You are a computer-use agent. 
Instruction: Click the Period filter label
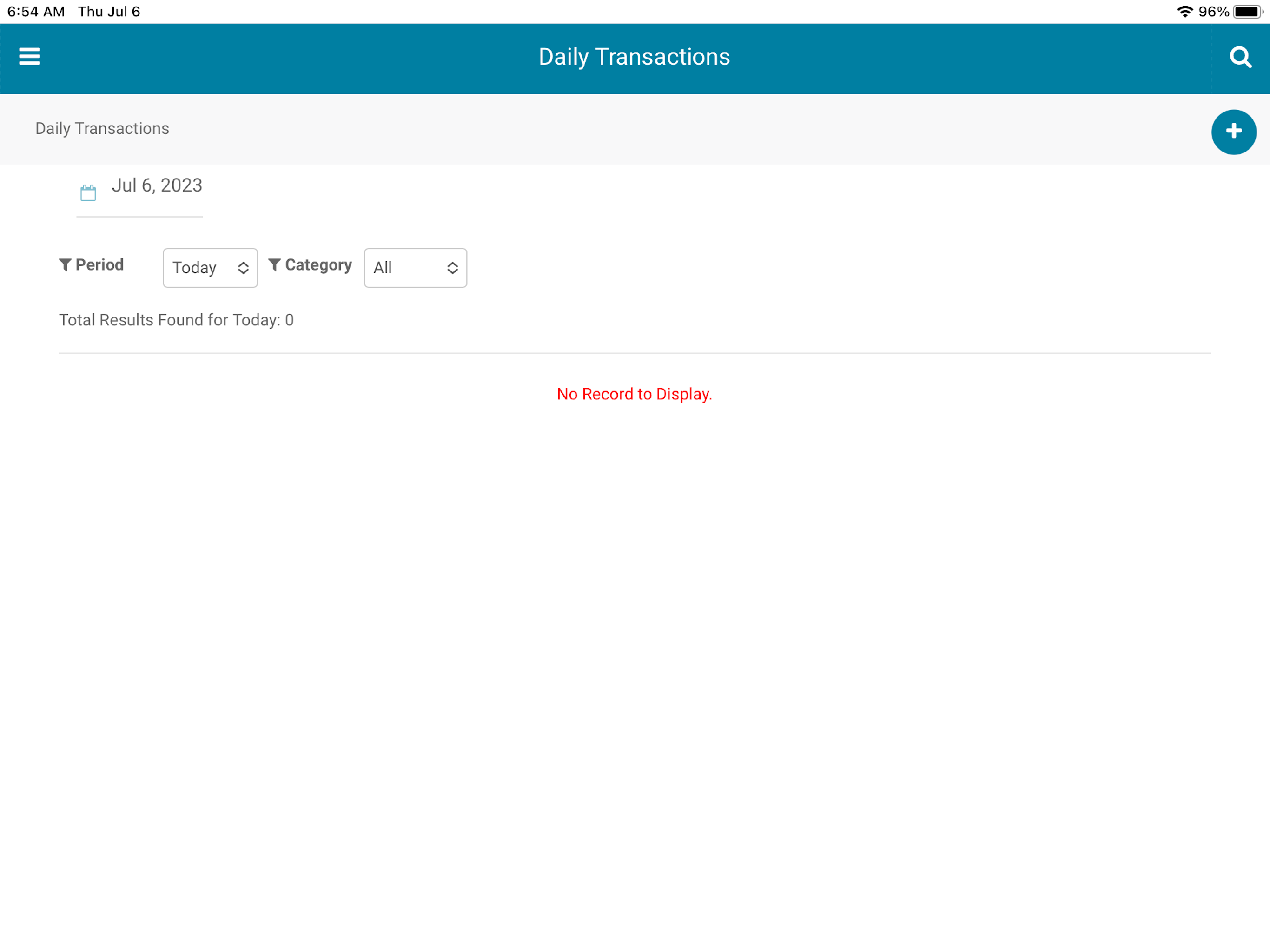99,264
